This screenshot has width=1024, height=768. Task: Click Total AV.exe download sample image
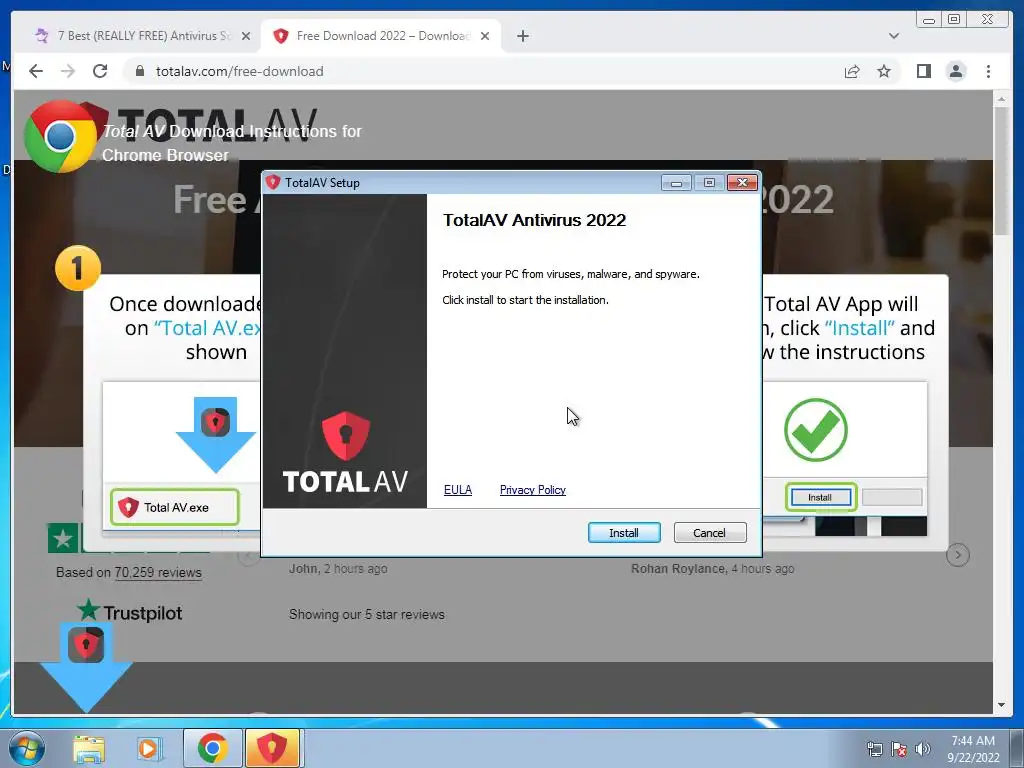pos(175,507)
